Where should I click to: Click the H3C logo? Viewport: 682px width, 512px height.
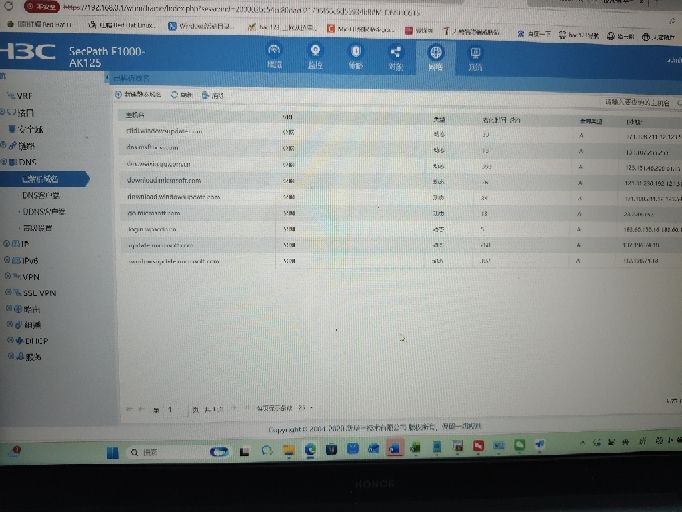click(x=28, y=52)
